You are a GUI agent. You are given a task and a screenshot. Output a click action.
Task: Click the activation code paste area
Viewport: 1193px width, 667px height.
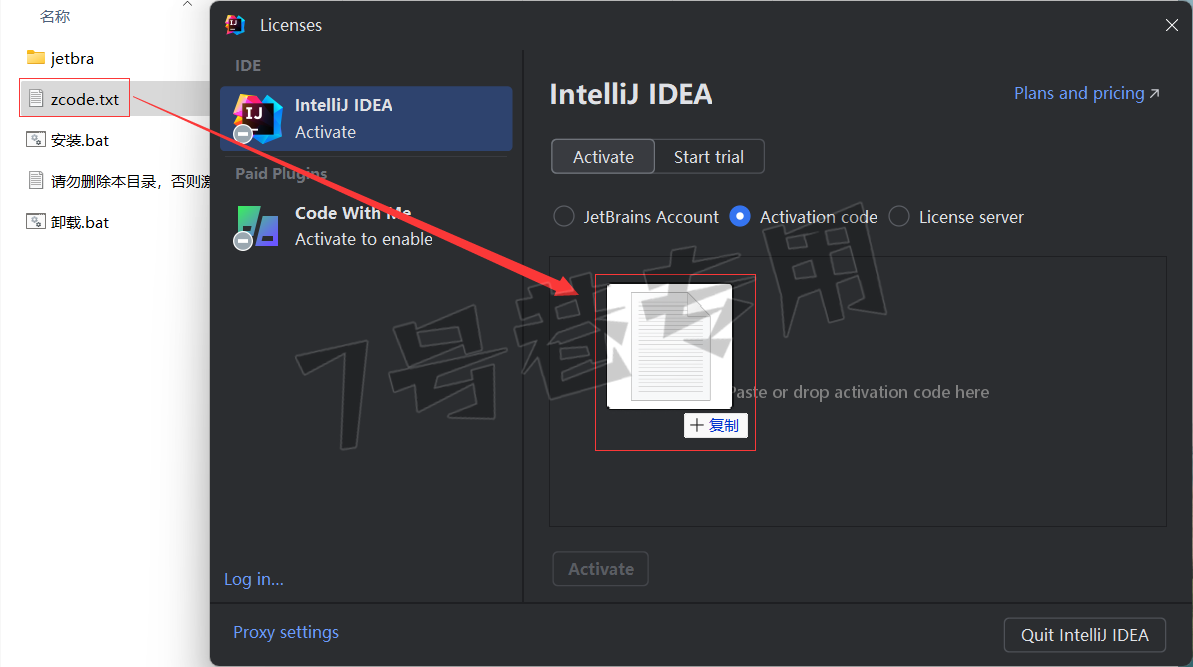(x=857, y=392)
